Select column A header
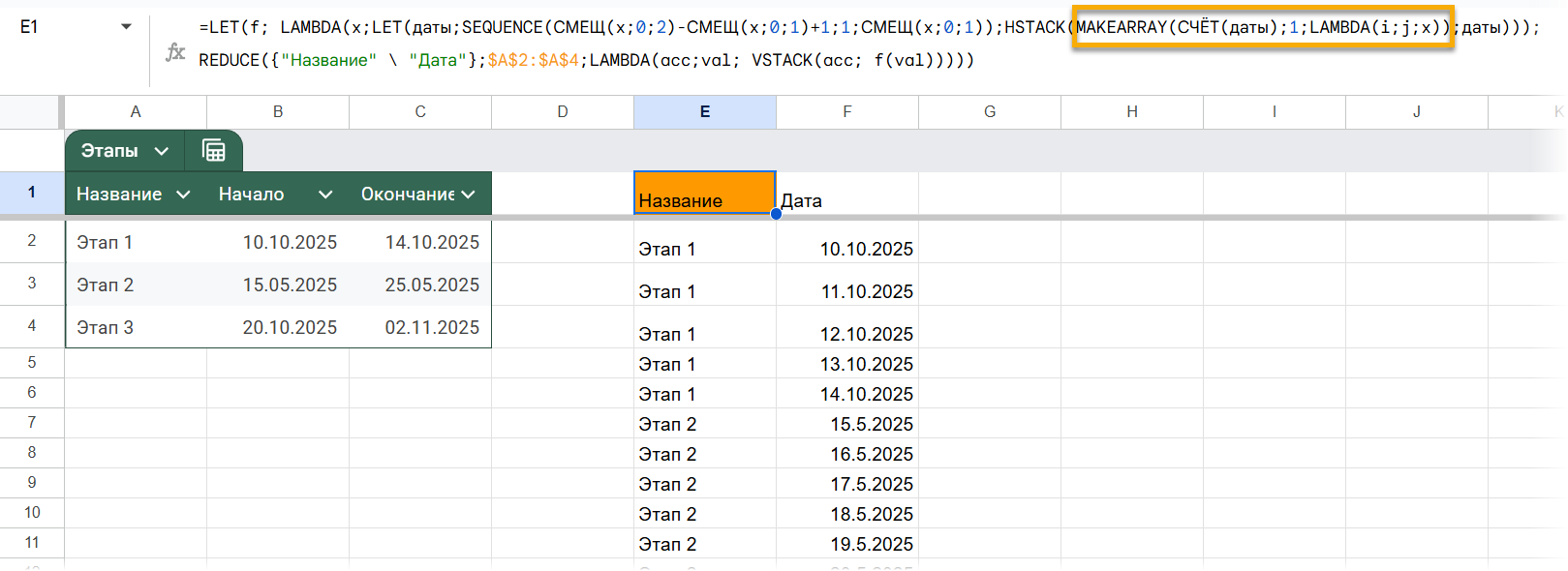1568x571 pixels. pos(136,112)
